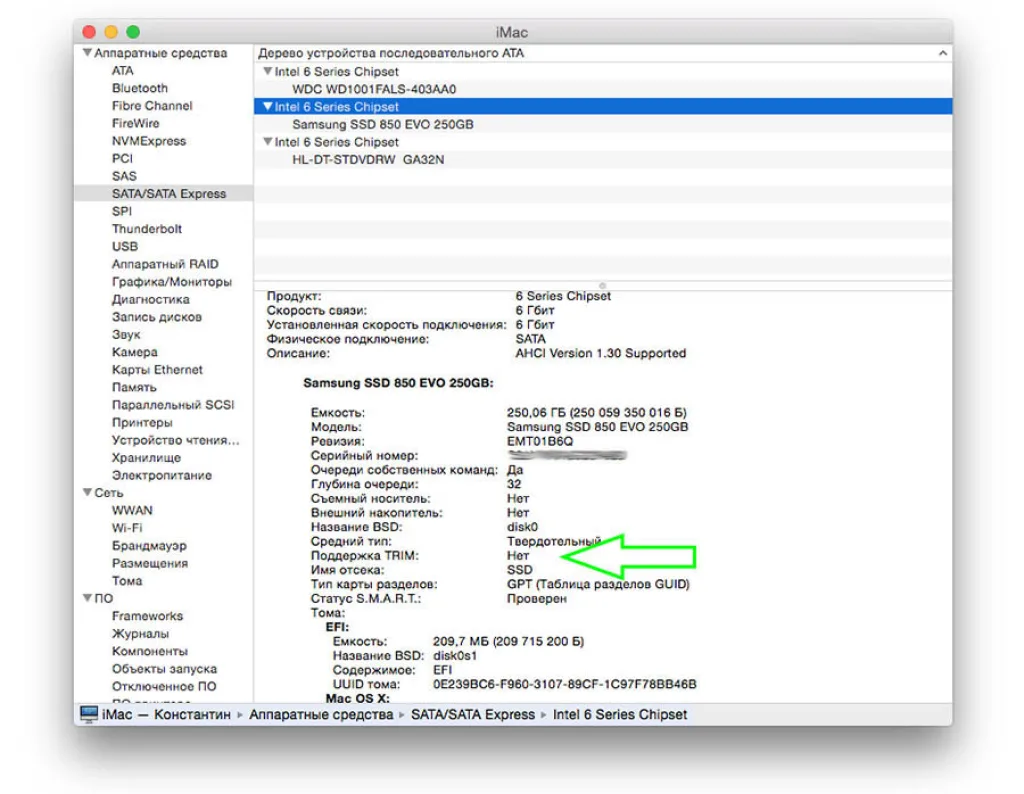Click the column header Дерево устройства последовательного ATA
The height and width of the screenshot is (794, 1024).
391,53
